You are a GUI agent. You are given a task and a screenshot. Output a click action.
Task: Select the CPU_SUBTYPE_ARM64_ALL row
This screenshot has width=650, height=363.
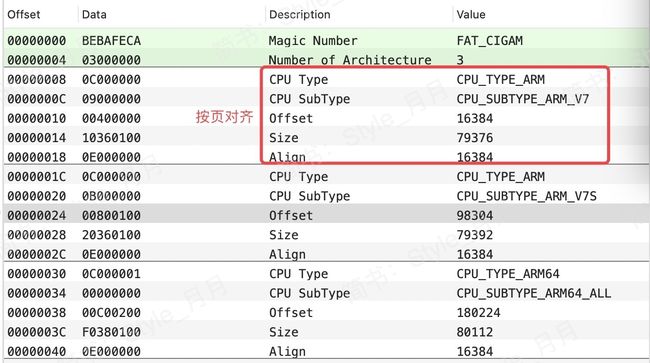tap(325, 293)
